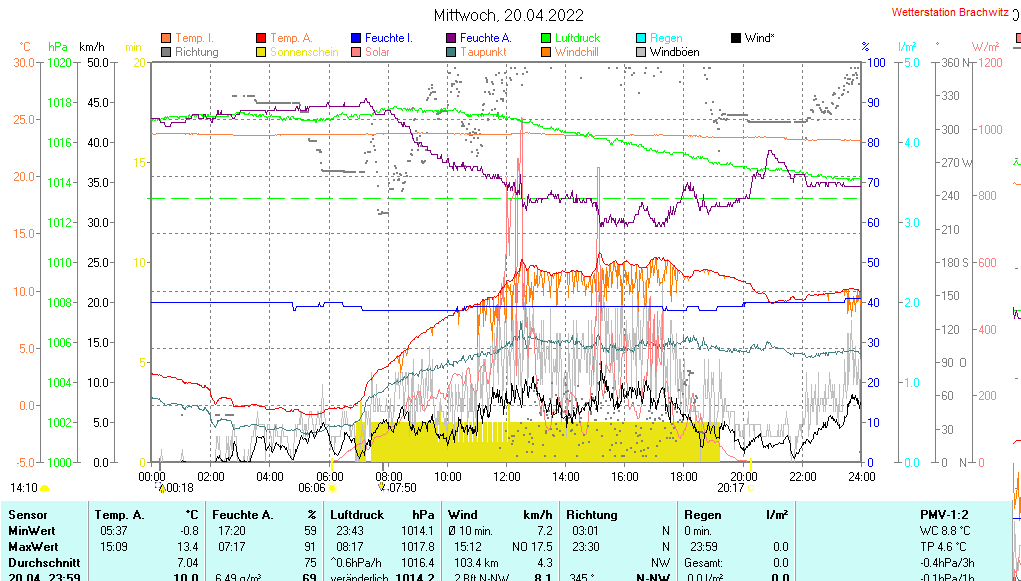Click the yellow Sonnenschein legend square
Viewport: 1021px width, 581px height.
261,52
